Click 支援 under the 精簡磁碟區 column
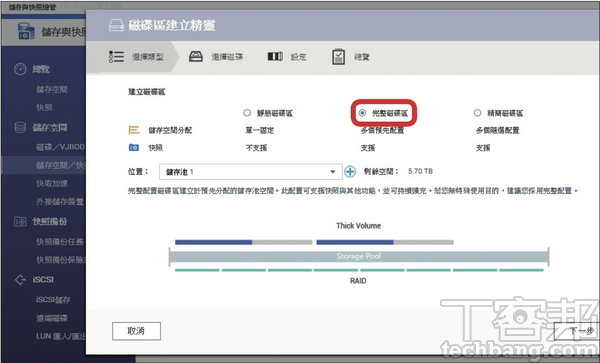Image resolution: width=600 pixels, height=363 pixels. 483,148
